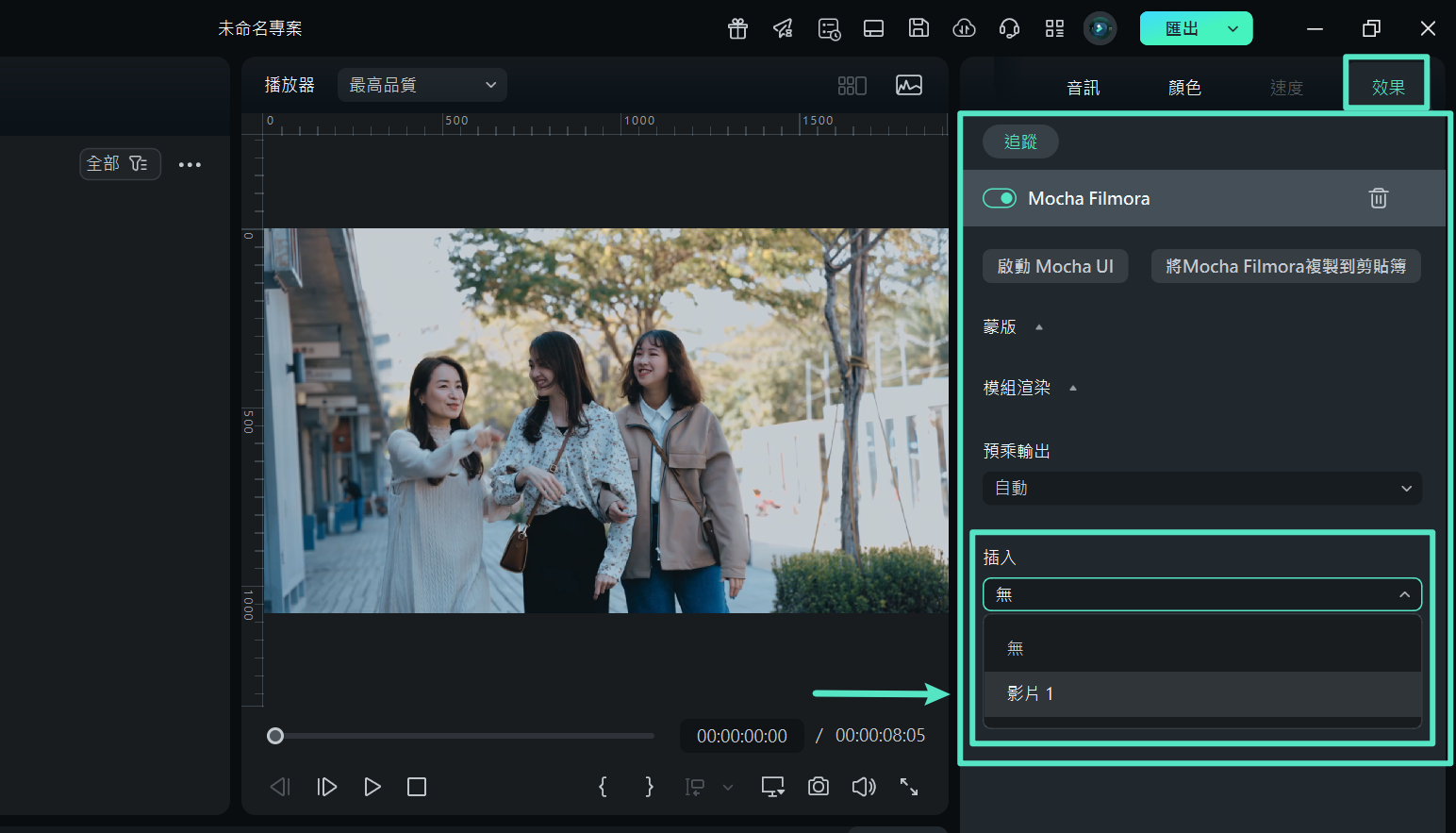This screenshot has height=833, width=1456.
Task: Open the task list with clock icon
Action: pos(829,28)
